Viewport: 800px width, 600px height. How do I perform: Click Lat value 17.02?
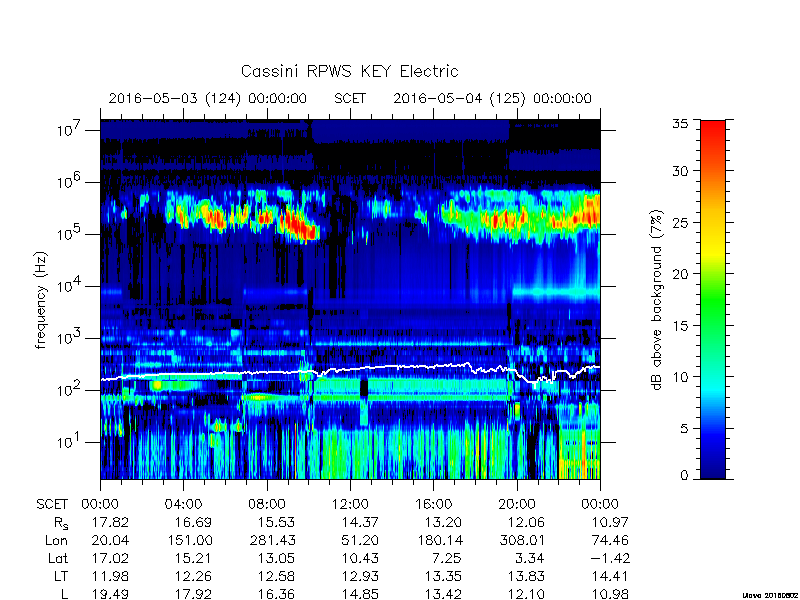pyautogui.click(x=110, y=559)
